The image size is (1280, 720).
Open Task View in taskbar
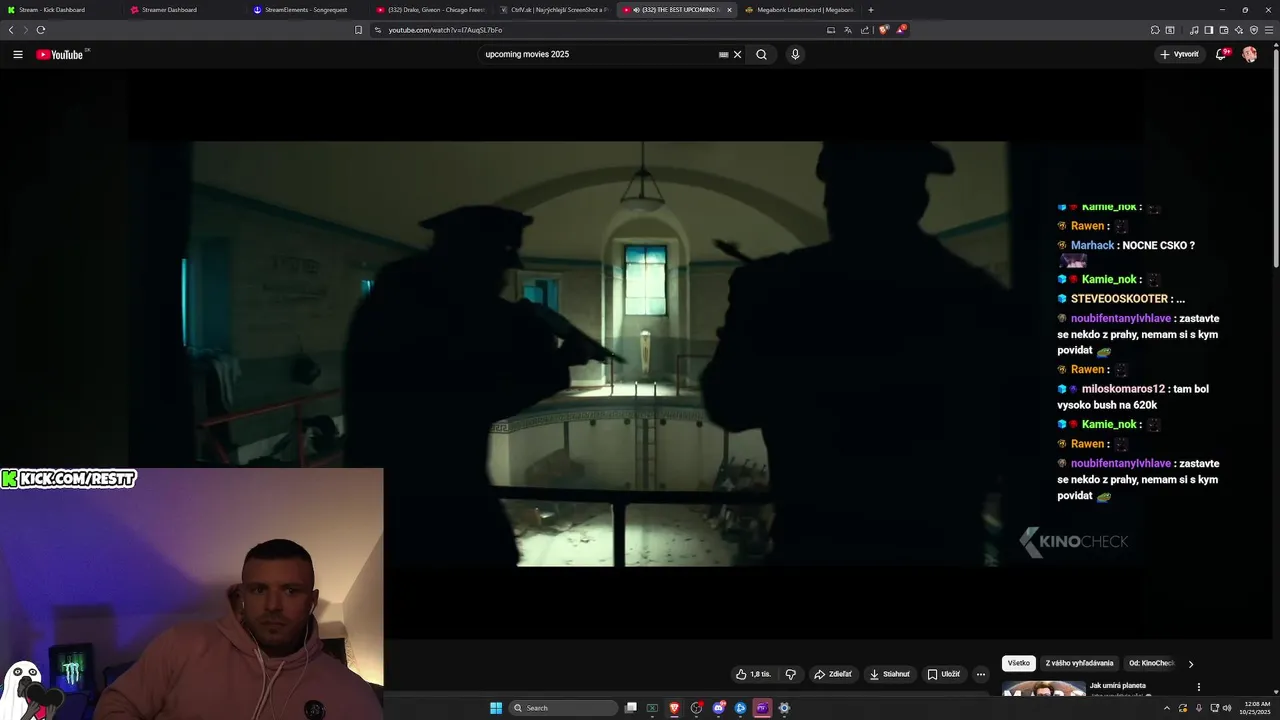(631, 708)
